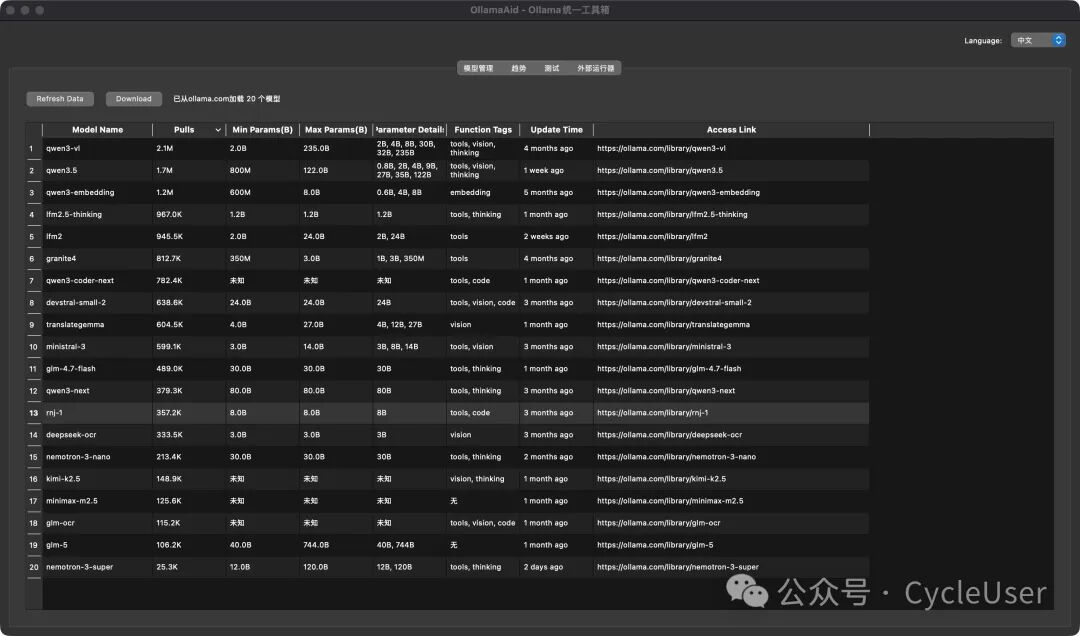Click the 1B, 3B, 350M parameter details cell
This screenshot has height=636, width=1080.
pos(401,258)
